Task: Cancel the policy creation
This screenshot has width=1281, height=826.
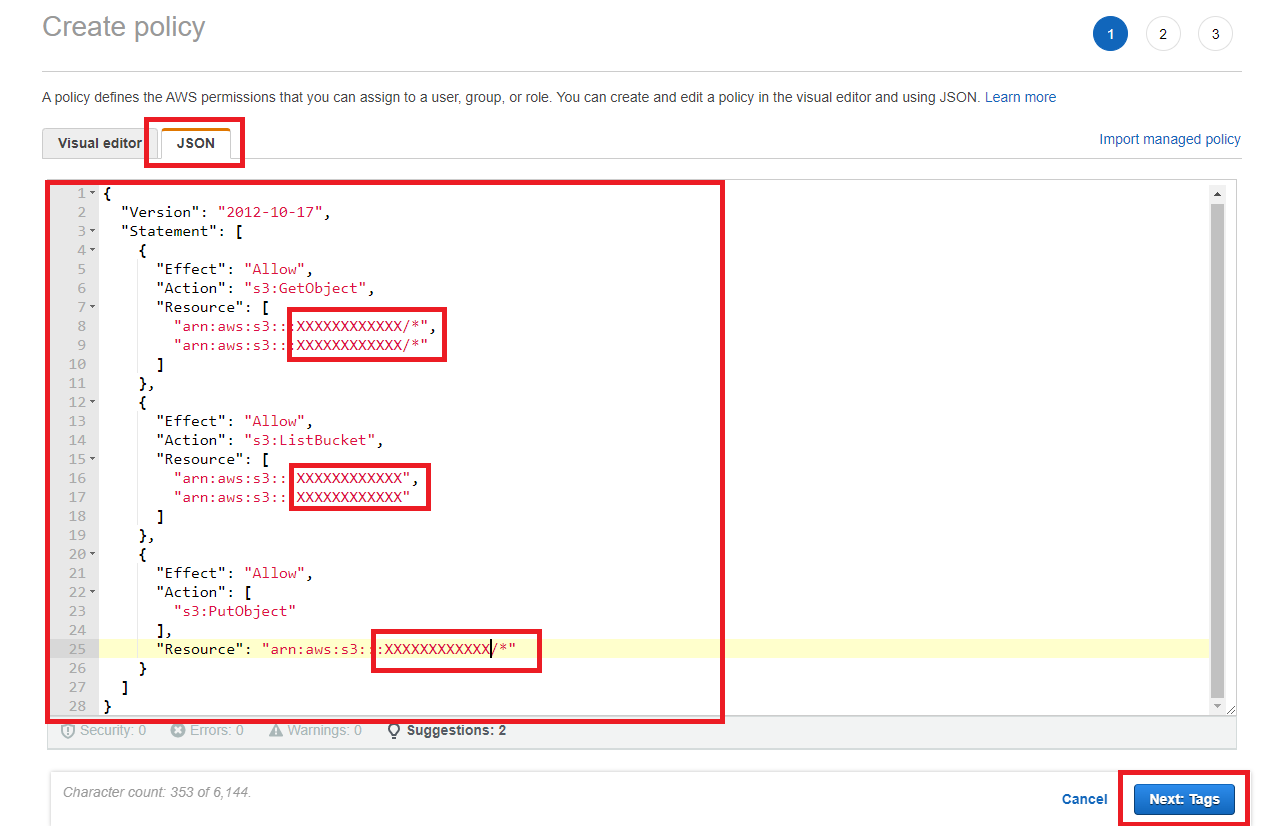Action: 1084,799
